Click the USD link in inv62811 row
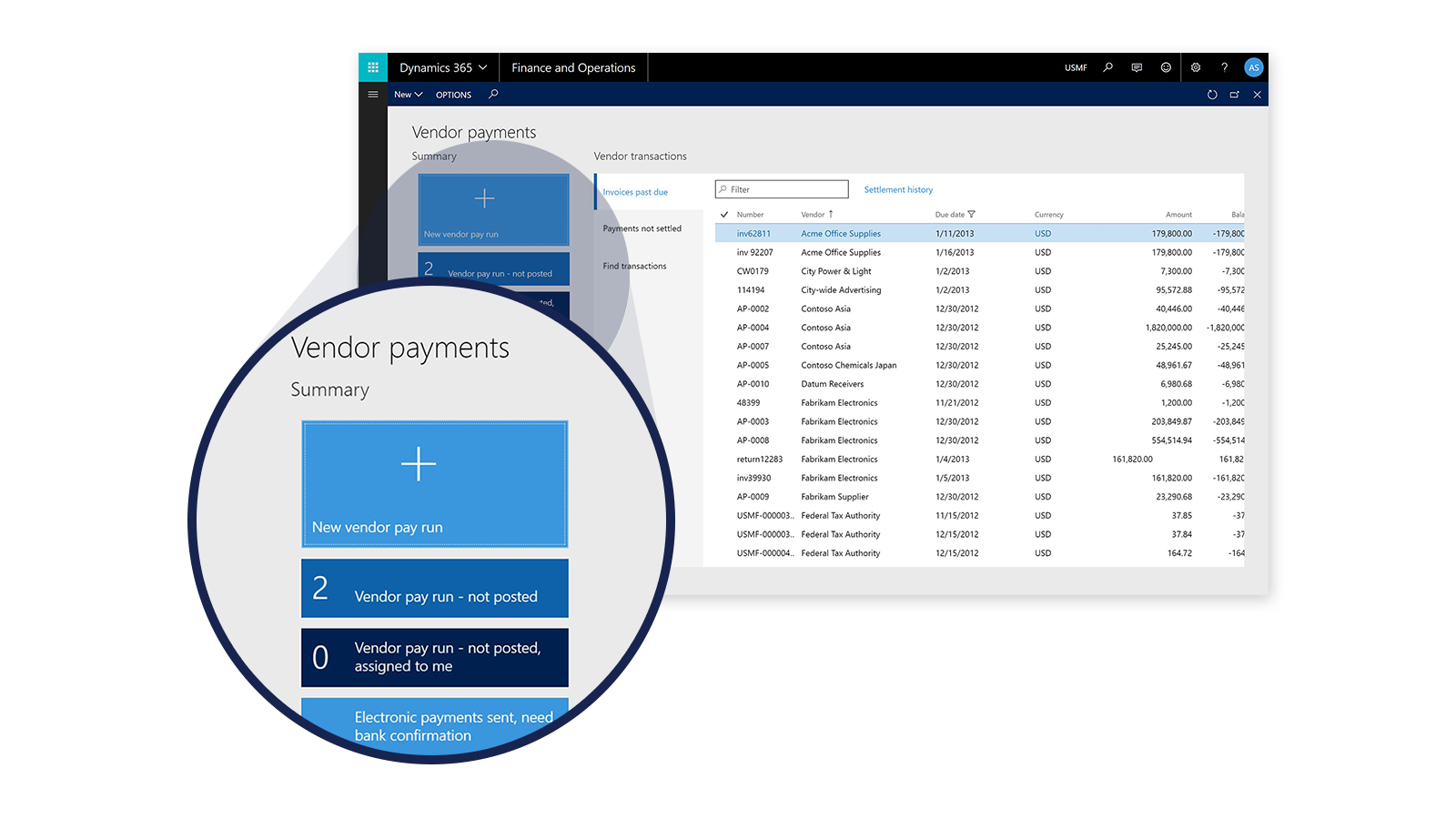The image size is (1456, 819). click(1043, 234)
